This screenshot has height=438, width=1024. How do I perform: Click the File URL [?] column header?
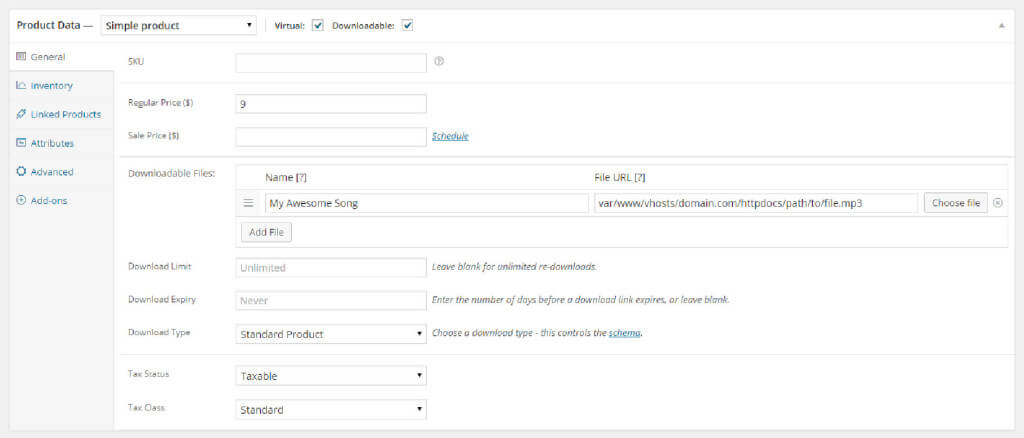point(620,178)
